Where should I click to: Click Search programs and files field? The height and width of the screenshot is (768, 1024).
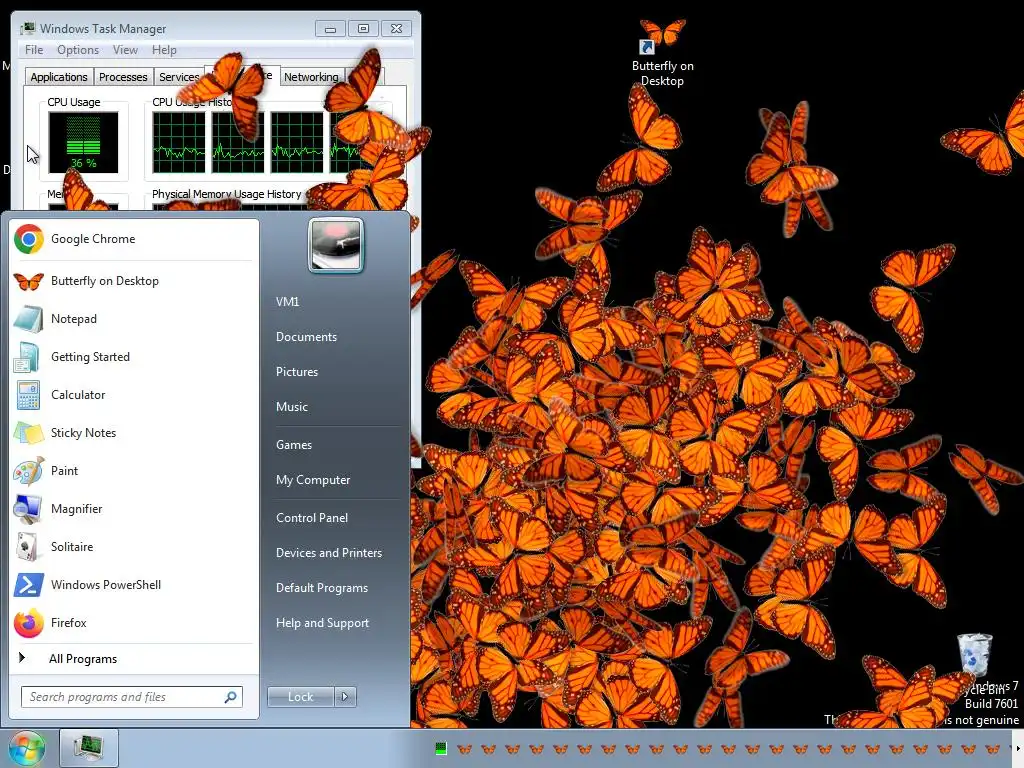132,697
